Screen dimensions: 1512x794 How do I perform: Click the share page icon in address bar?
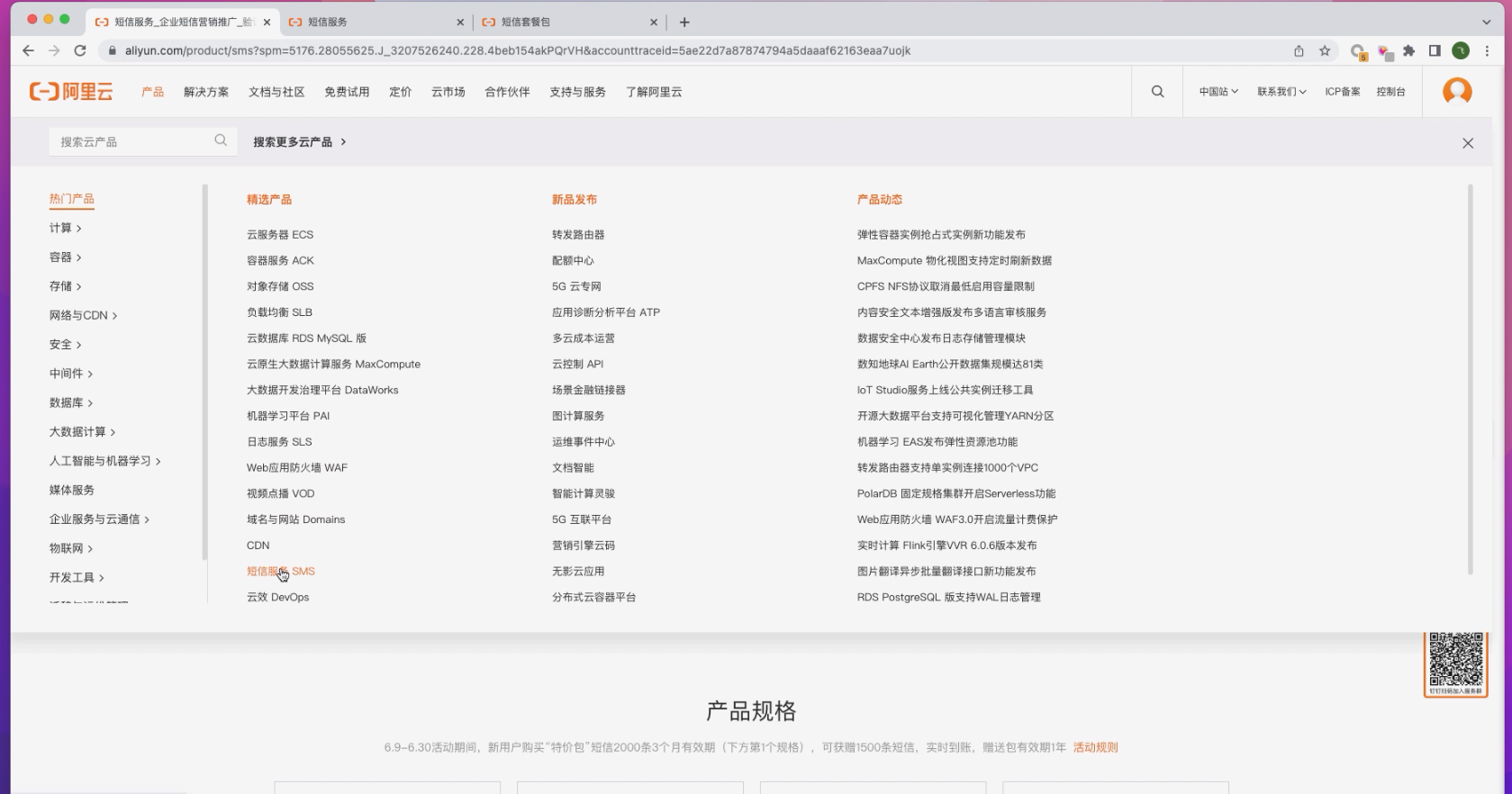1299,50
